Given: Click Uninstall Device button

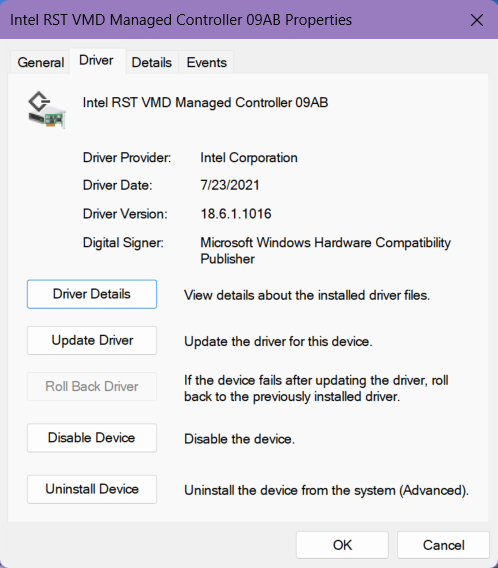Looking at the screenshot, I should click(x=92, y=489).
